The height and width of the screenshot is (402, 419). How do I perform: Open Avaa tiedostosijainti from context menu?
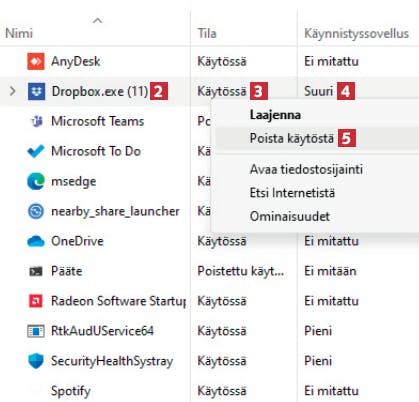coord(306,169)
